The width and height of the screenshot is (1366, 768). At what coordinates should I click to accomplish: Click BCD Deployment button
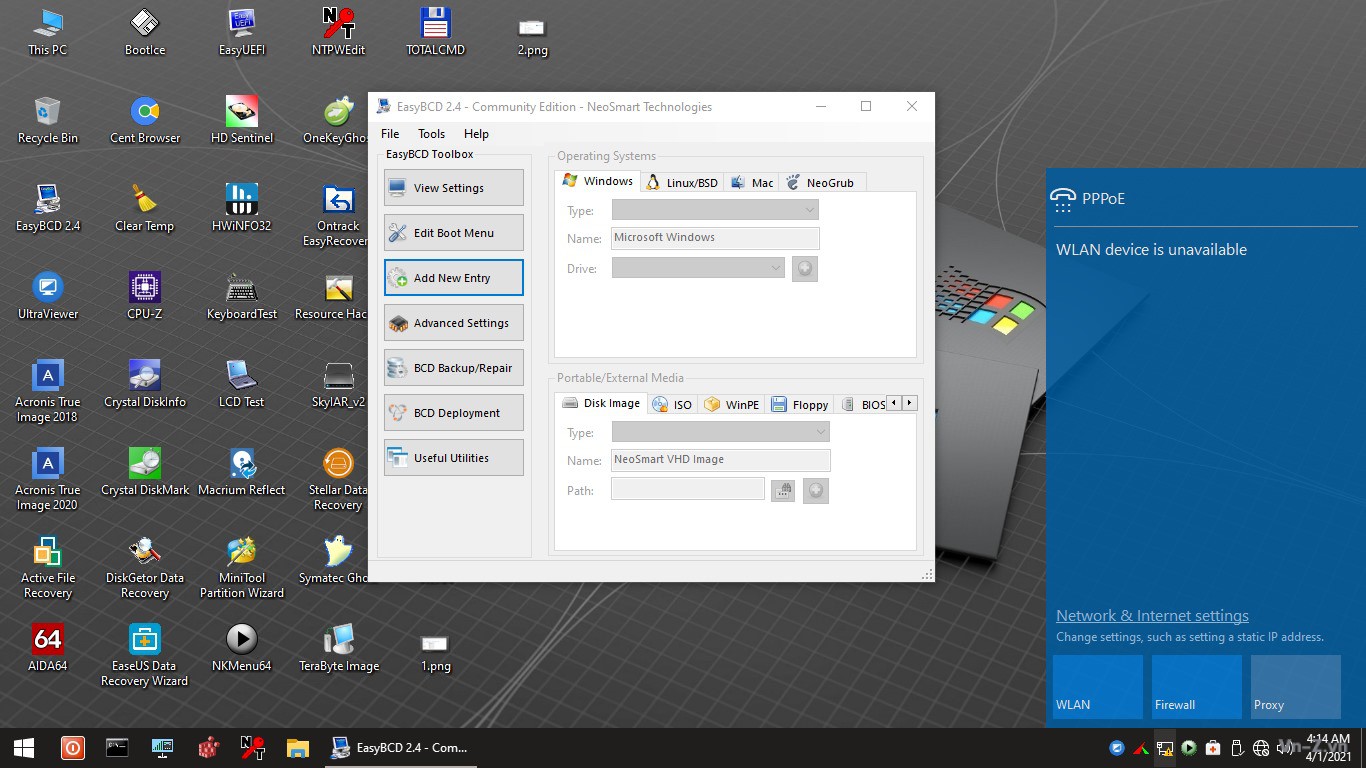453,413
